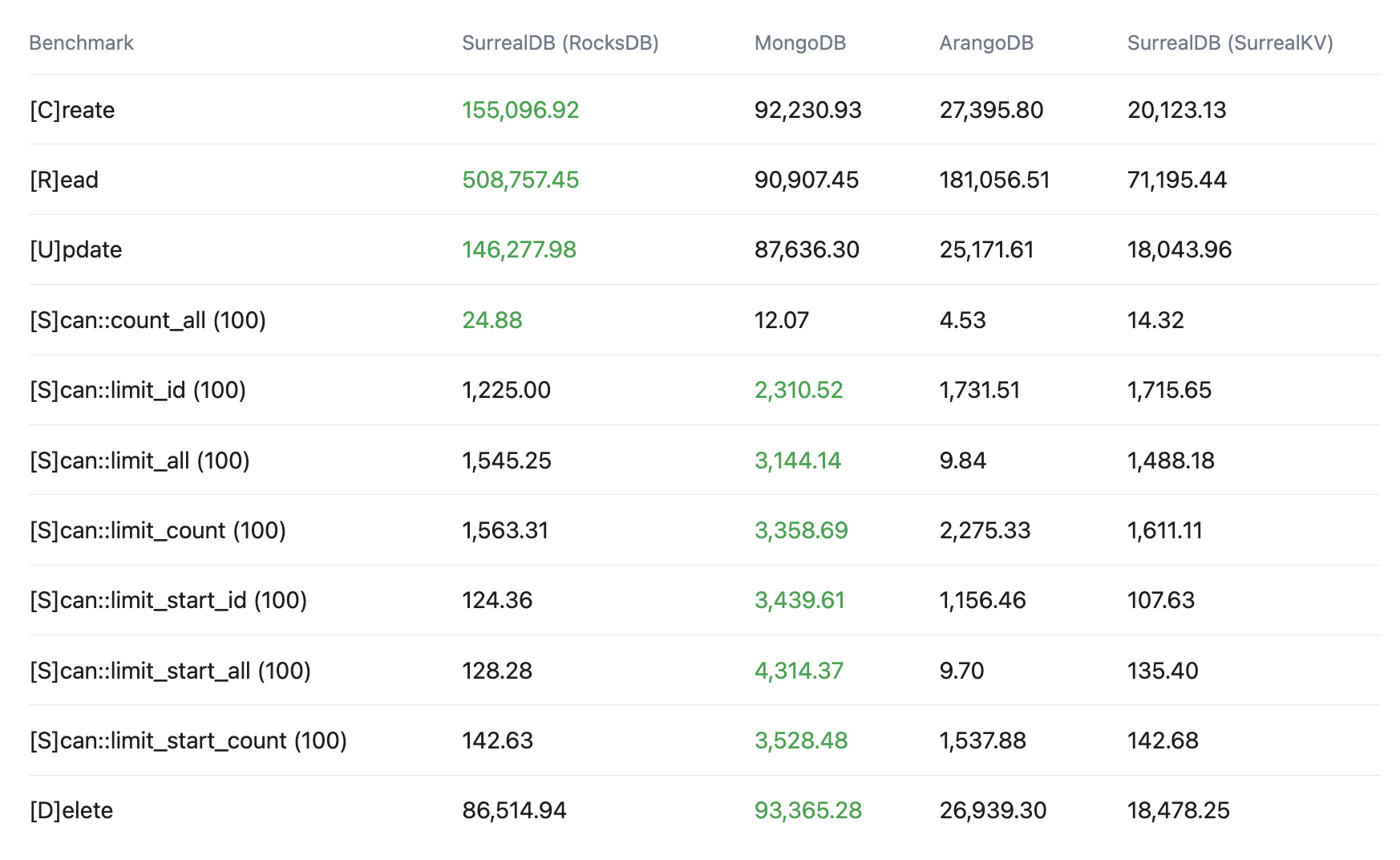Select the [S]can::limit_start_count (100) label

188,740
